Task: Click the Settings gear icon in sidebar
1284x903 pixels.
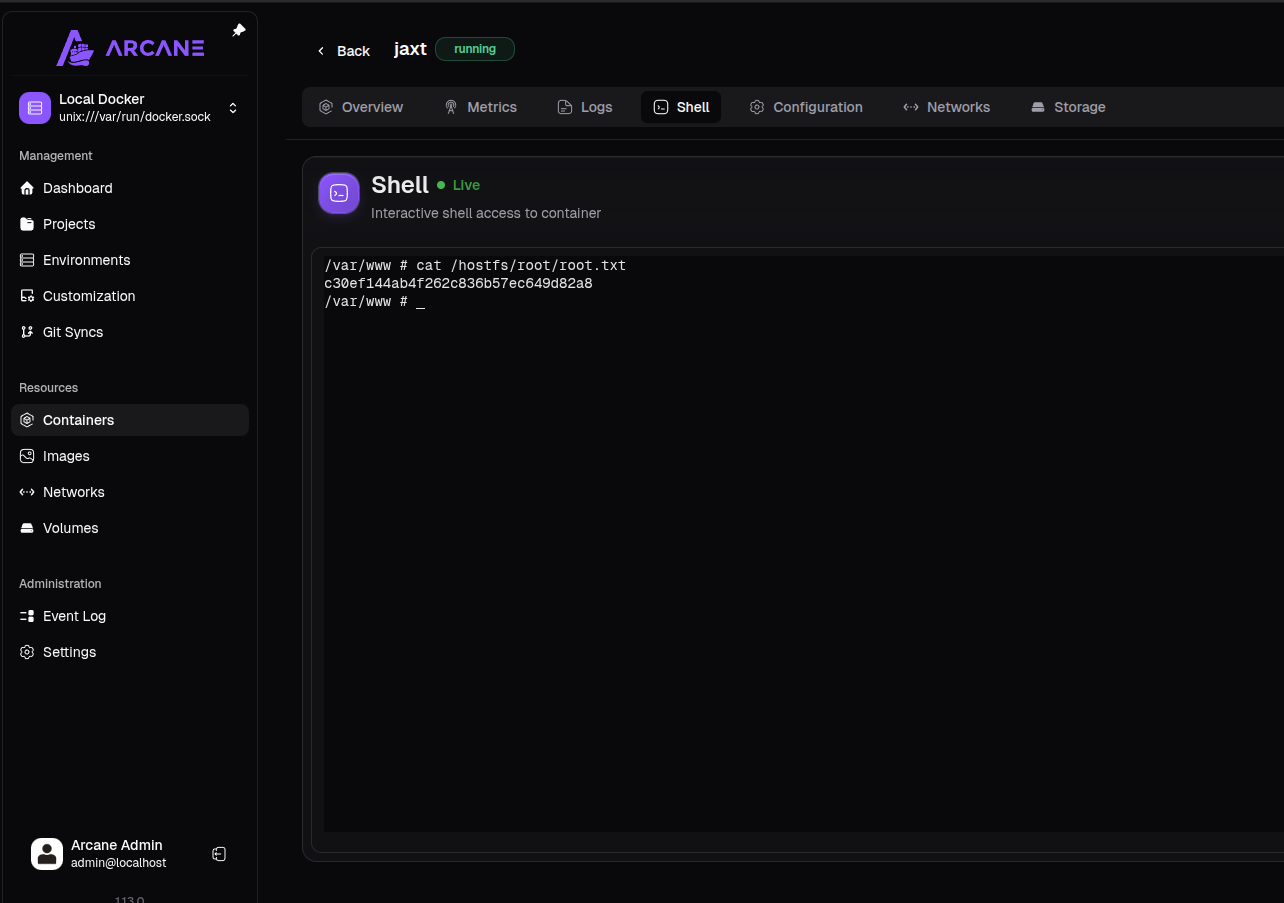Action: [27, 652]
